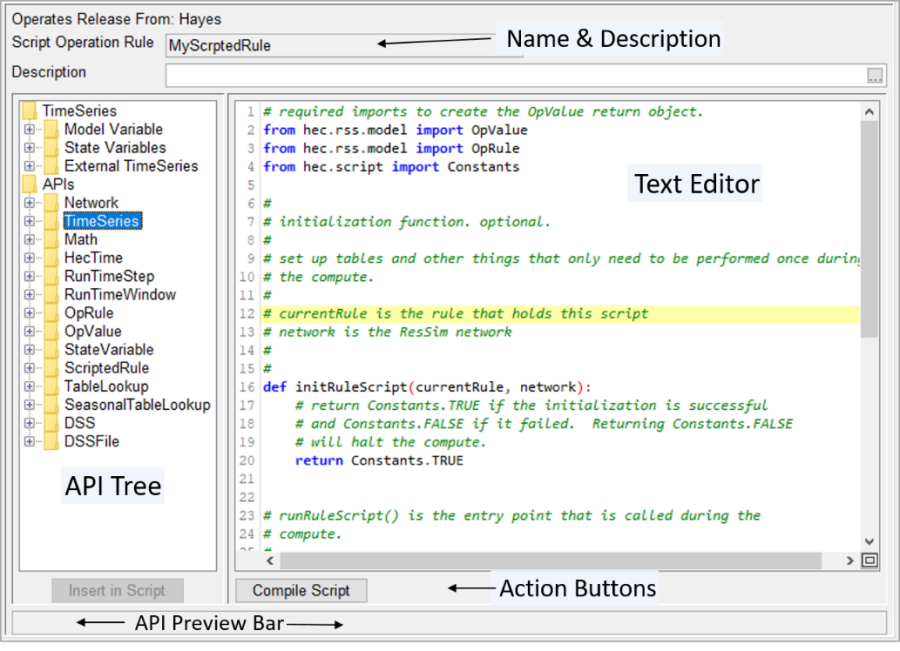Expand the HecTime API node

(x=29, y=258)
